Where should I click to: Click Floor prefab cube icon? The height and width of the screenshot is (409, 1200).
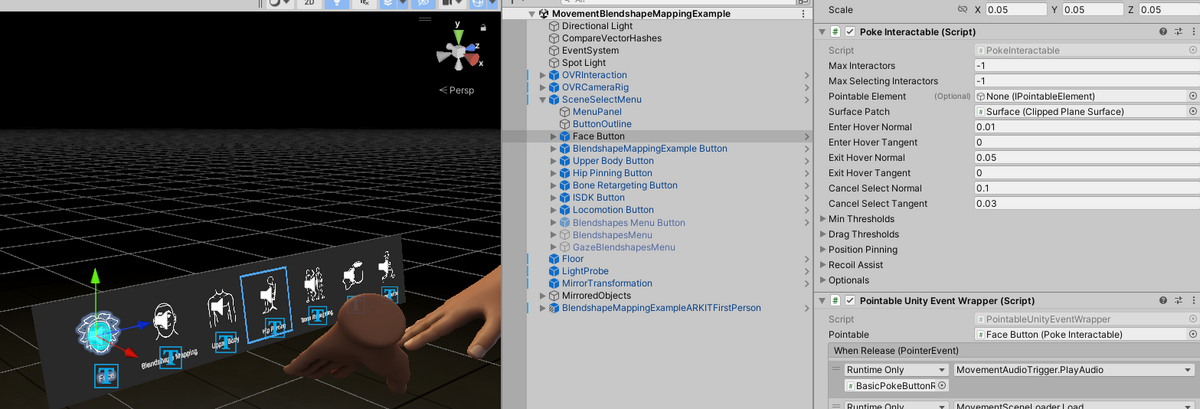[554, 259]
